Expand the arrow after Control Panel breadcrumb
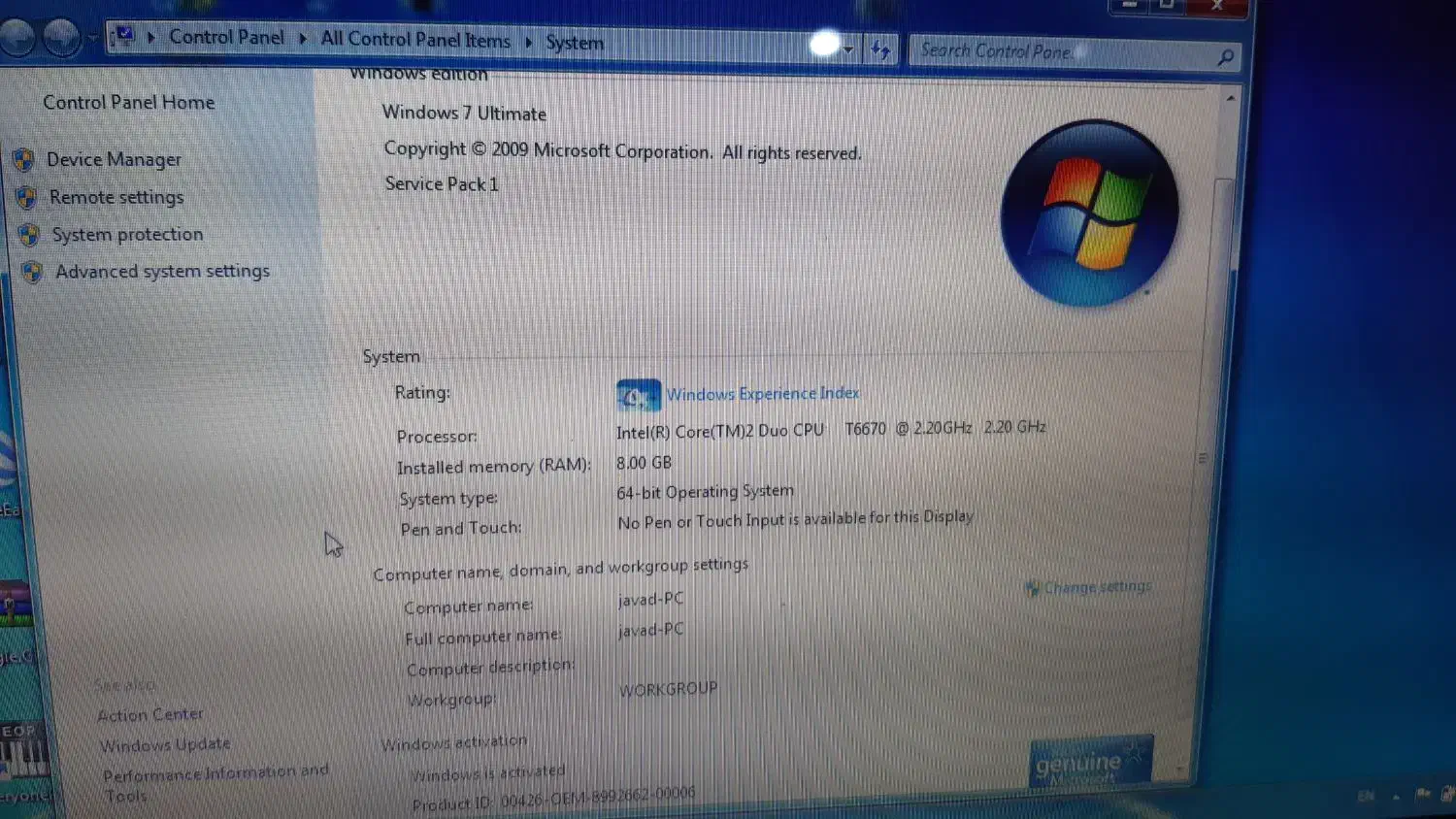 point(303,39)
